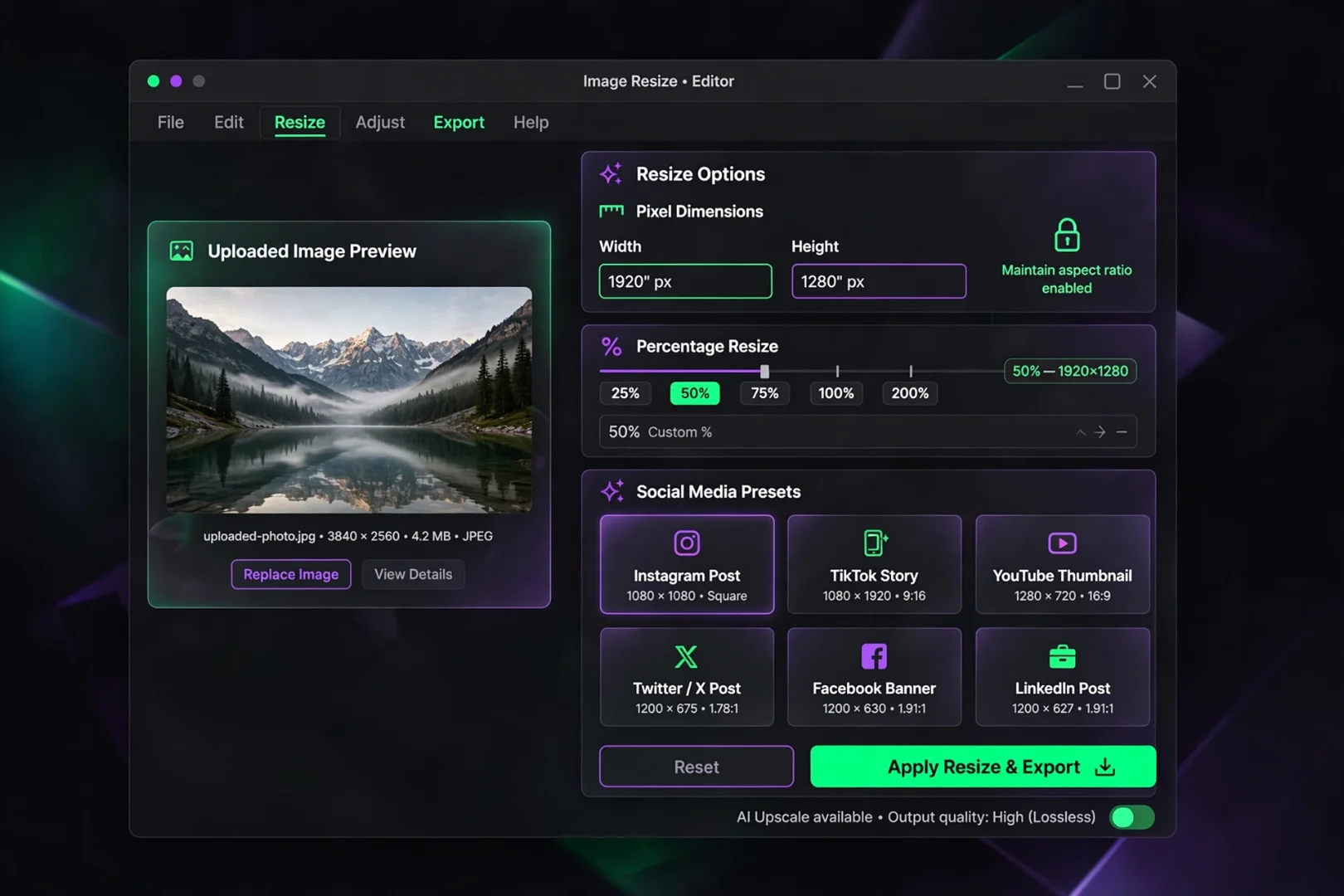Toggle the AI Upscale switch
The height and width of the screenshot is (896, 1344).
click(1132, 817)
